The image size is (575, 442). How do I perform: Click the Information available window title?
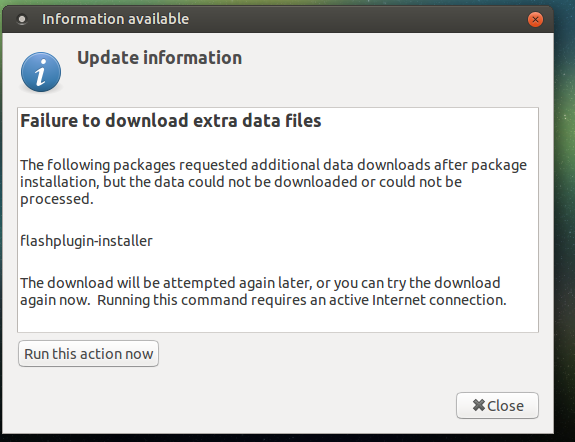tap(116, 19)
